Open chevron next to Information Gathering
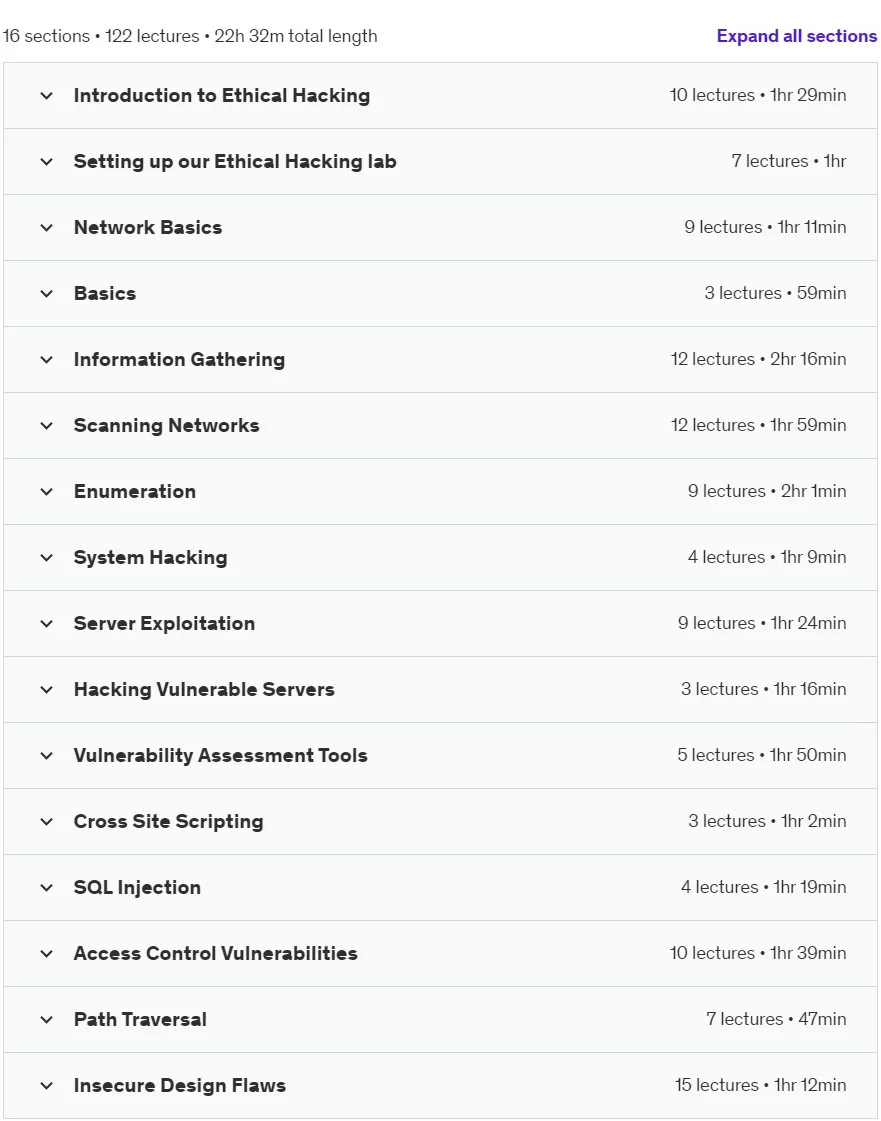 click(46, 360)
